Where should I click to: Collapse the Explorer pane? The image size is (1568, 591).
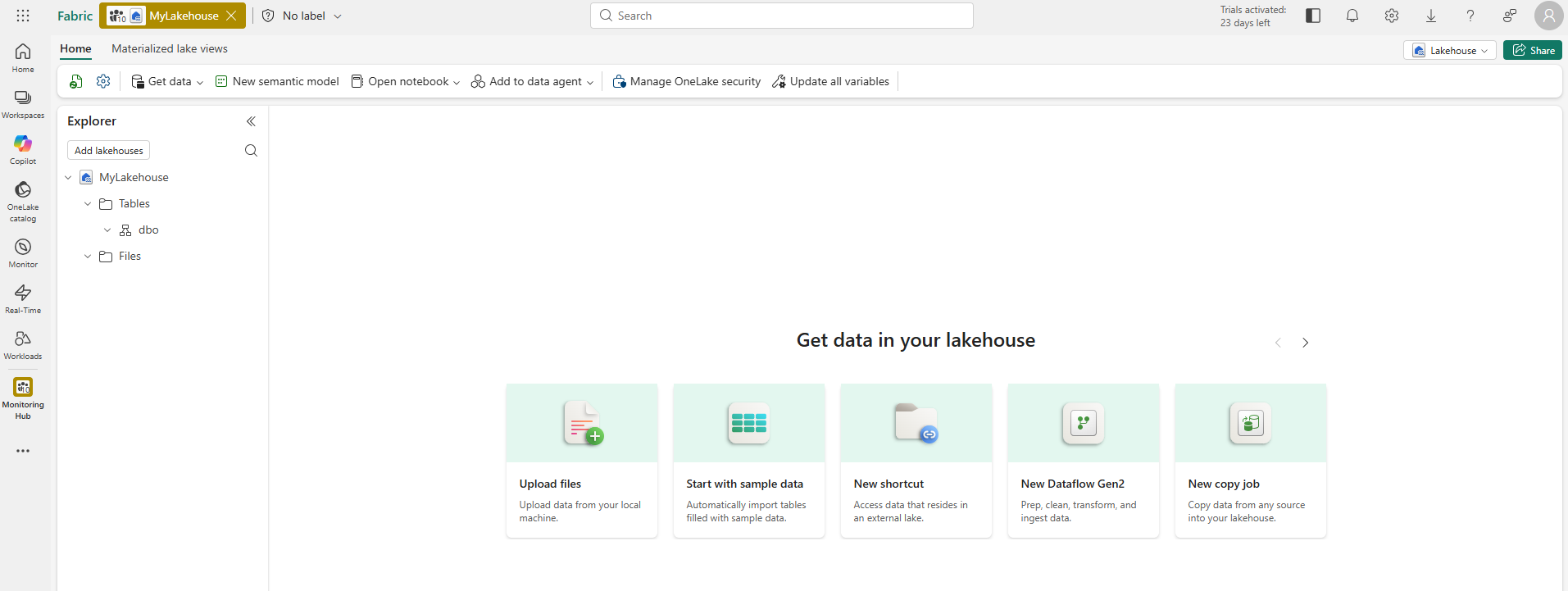251,121
